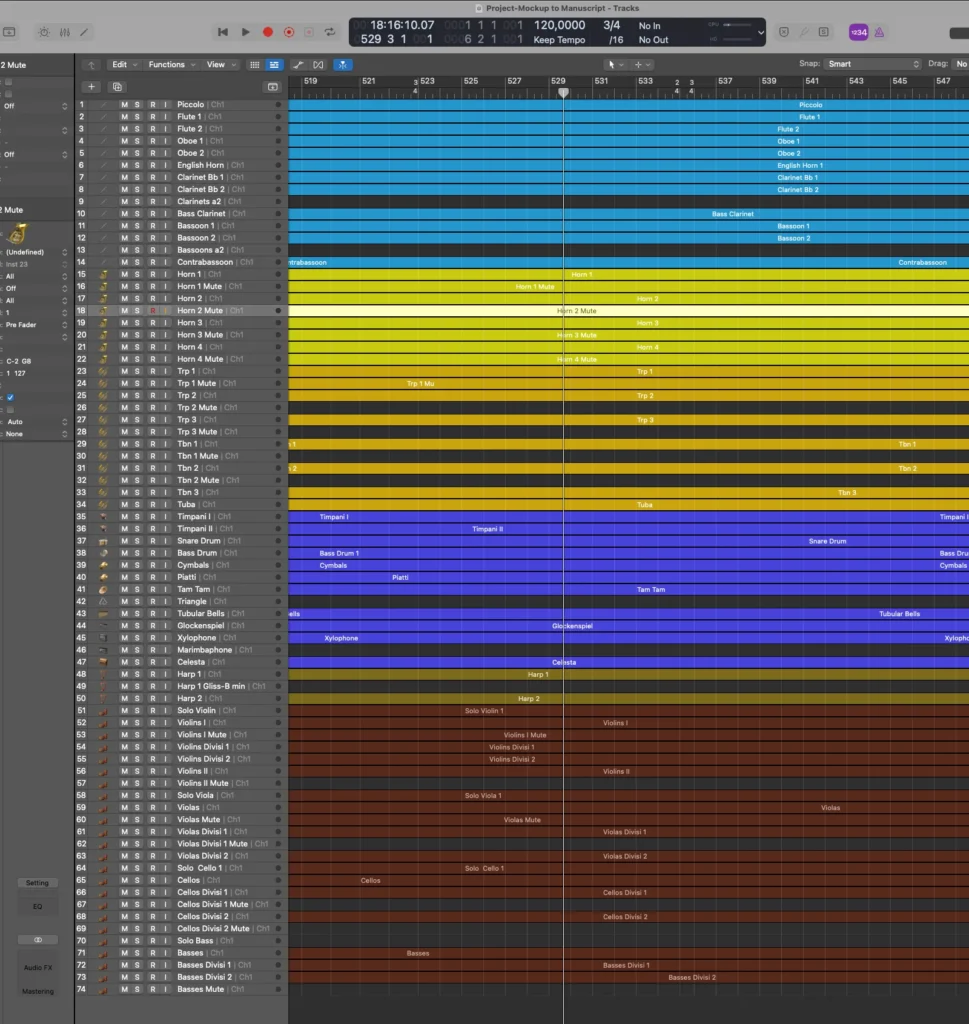
Task: Solo the Flute 1 track
Action: click(x=137, y=117)
